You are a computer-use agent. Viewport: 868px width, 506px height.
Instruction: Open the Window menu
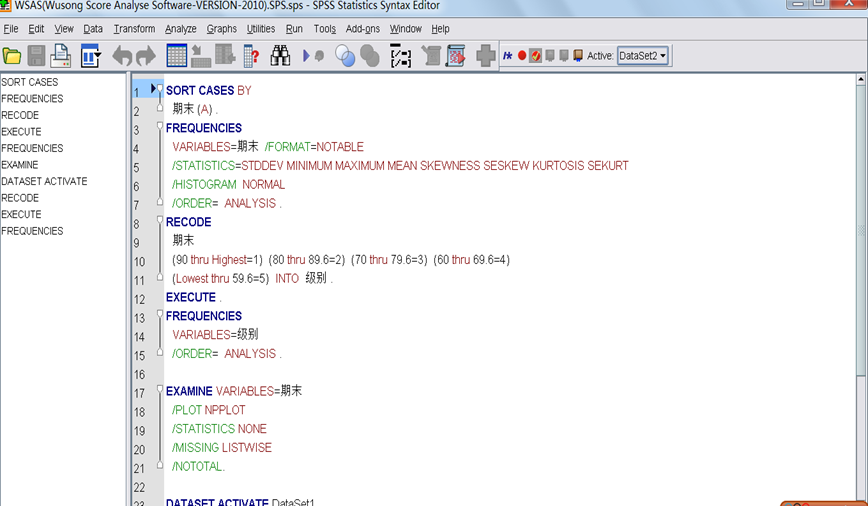[x=405, y=29]
